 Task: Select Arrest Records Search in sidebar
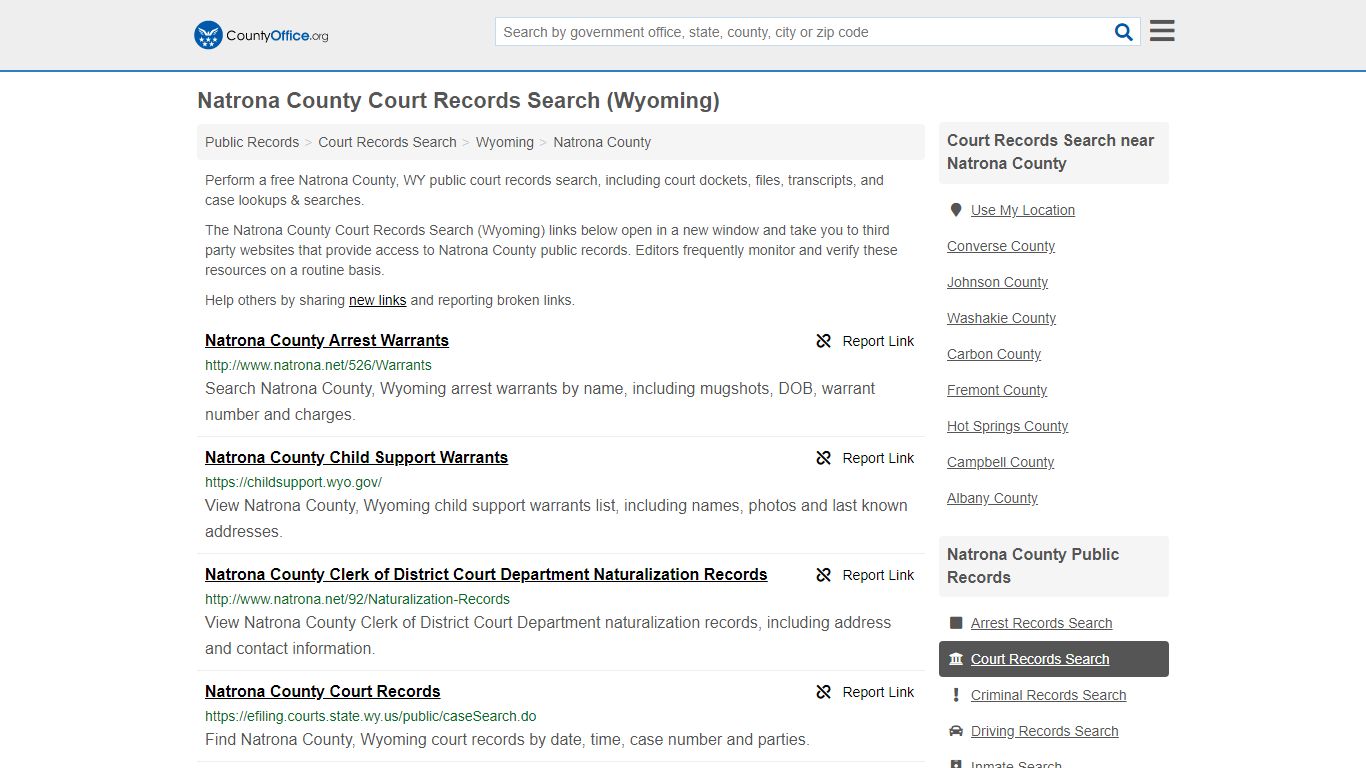[x=1041, y=623]
